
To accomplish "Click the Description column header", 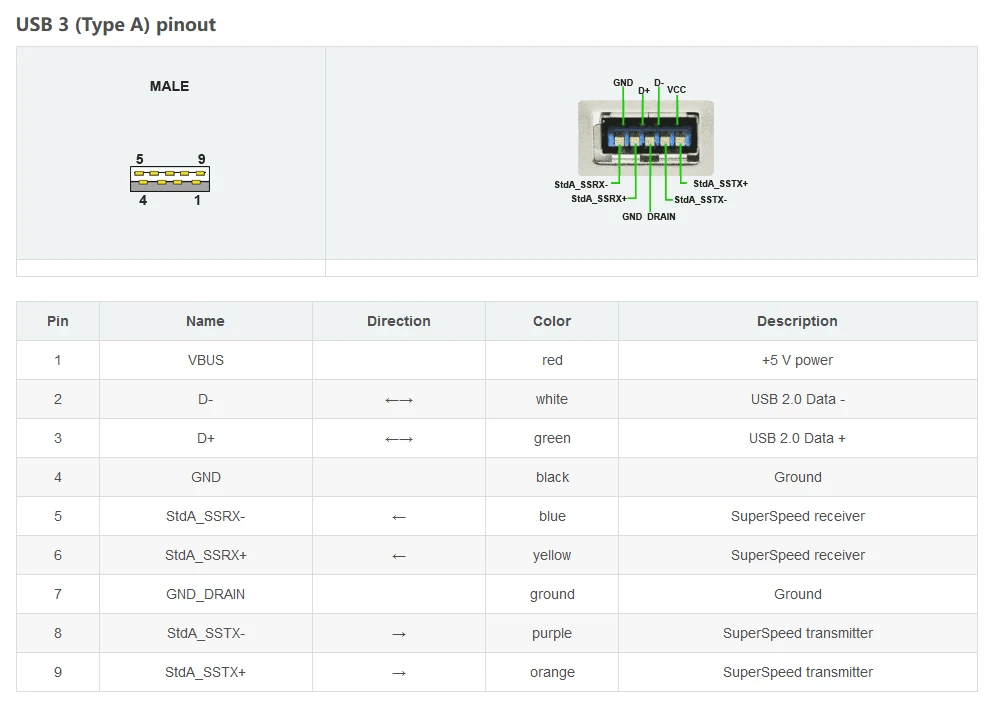I will coord(797,321).
